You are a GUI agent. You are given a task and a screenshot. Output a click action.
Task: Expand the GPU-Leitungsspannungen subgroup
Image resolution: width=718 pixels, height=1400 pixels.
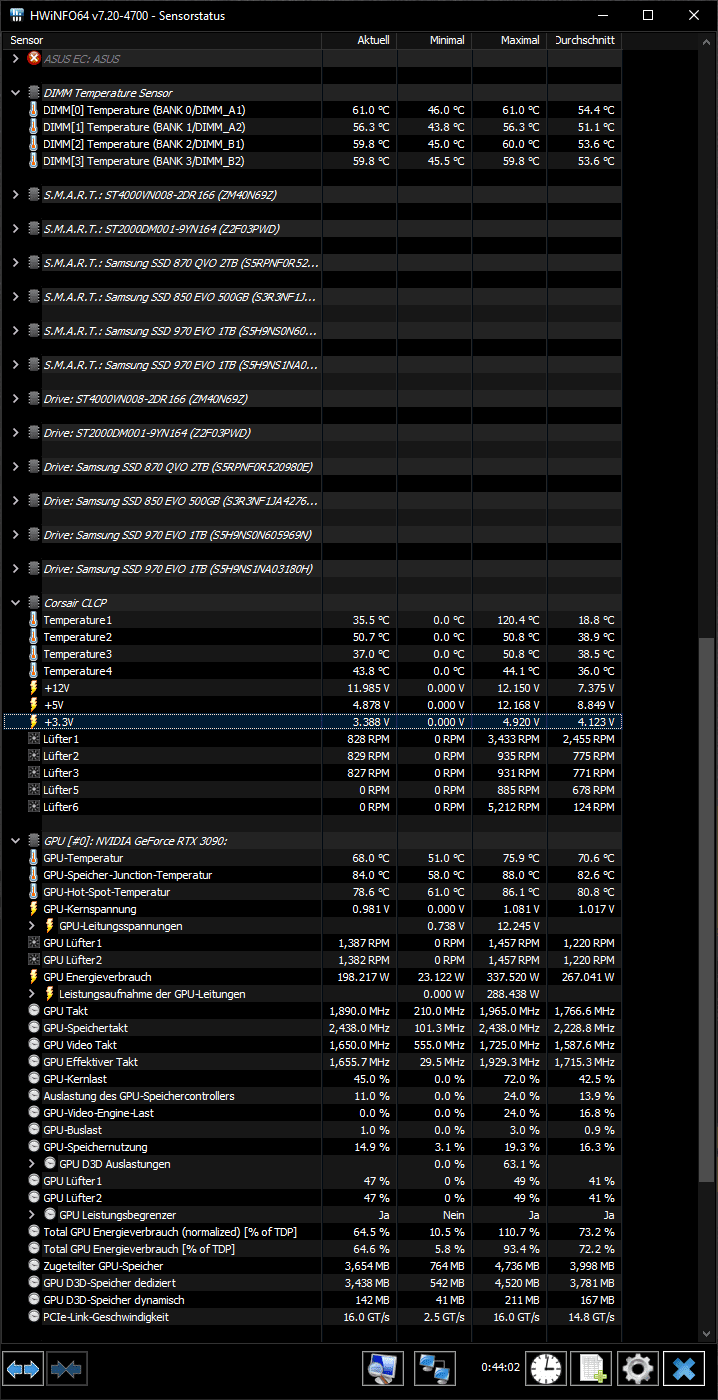click(x=33, y=926)
